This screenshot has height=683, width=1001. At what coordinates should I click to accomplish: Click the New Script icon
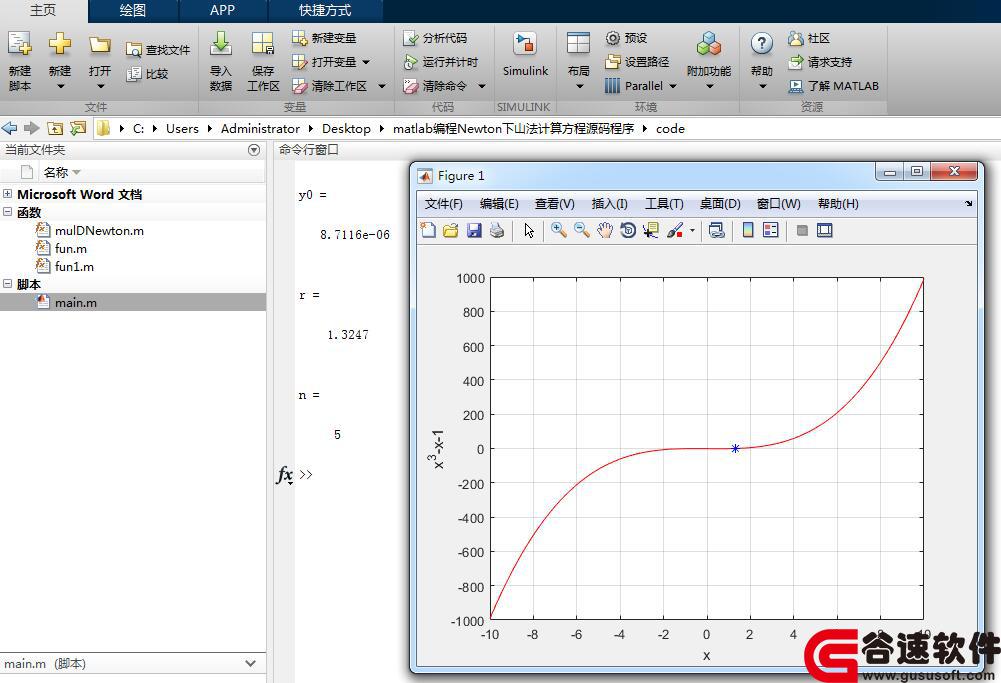[x=20, y=43]
